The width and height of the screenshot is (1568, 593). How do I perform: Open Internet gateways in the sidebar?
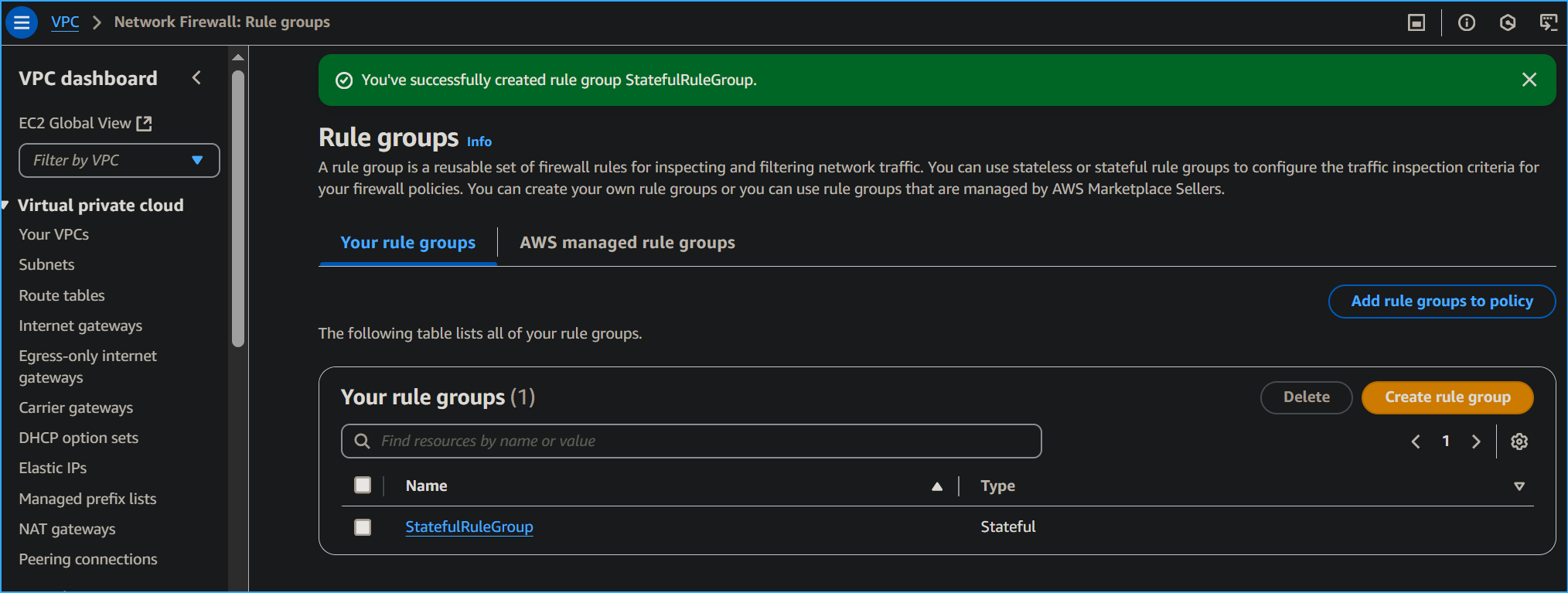80,325
